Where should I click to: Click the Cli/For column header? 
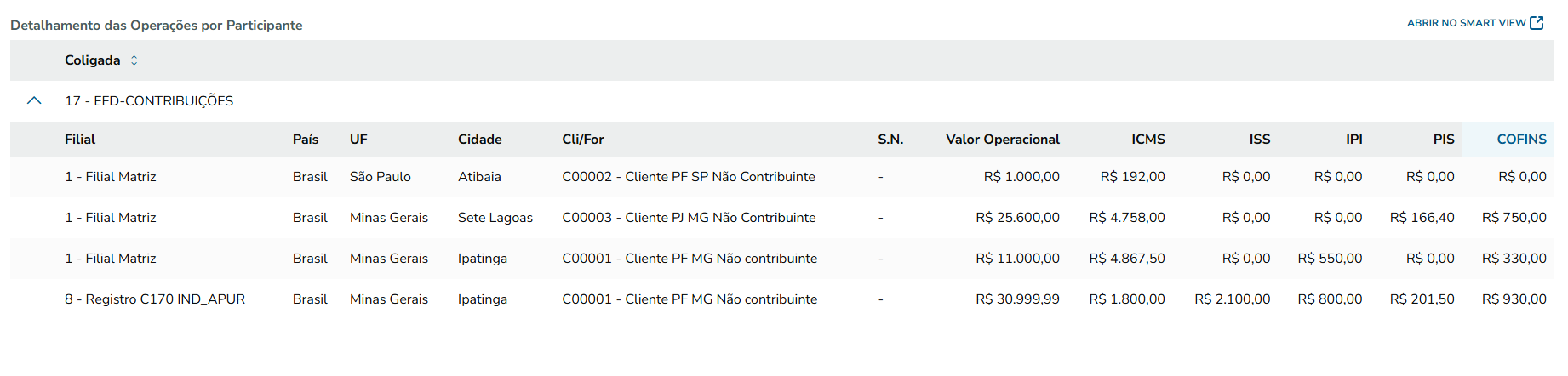[x=582, y=140]
